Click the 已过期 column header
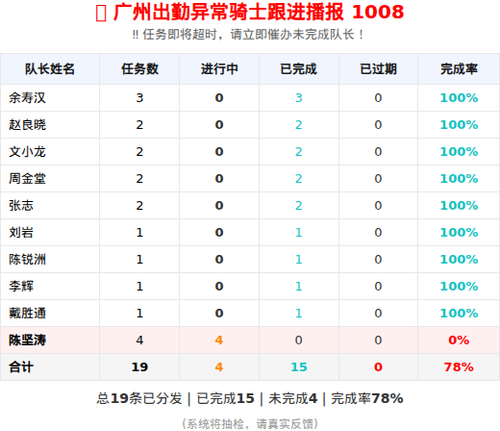The height and width of the screenshot is (431, 500). [x=378, y=69]
